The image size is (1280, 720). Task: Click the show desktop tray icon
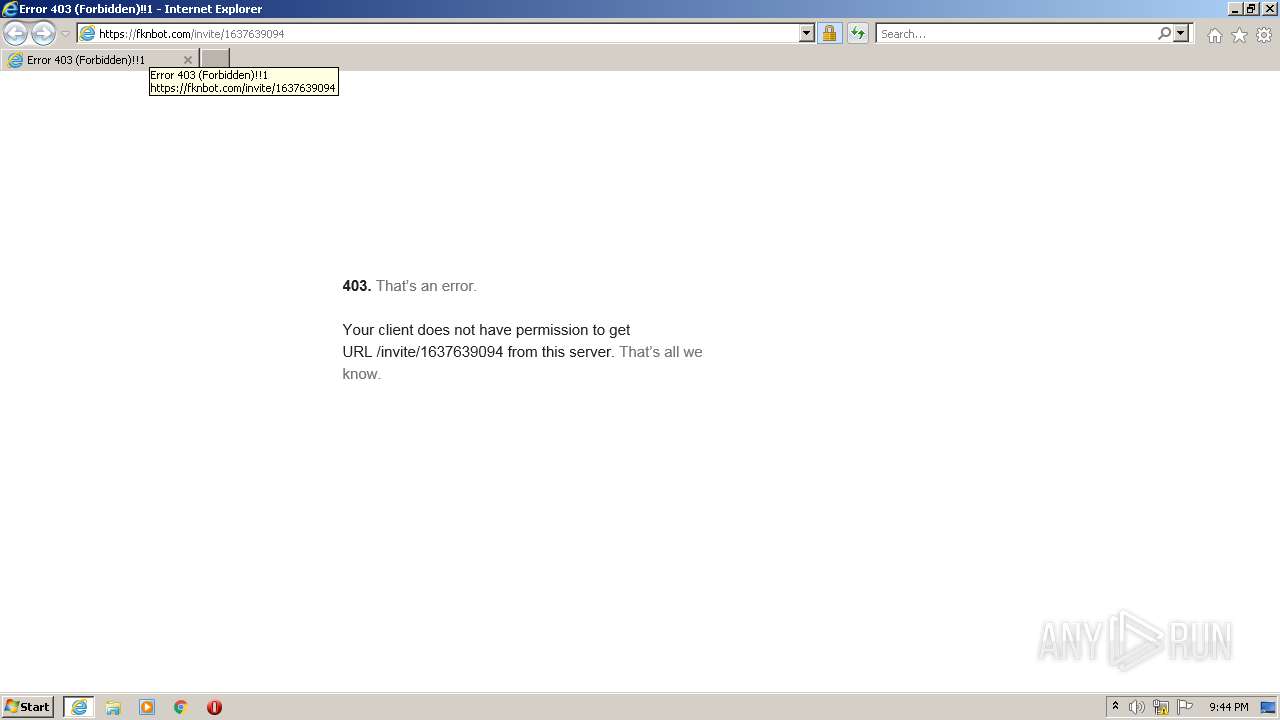1268,707
